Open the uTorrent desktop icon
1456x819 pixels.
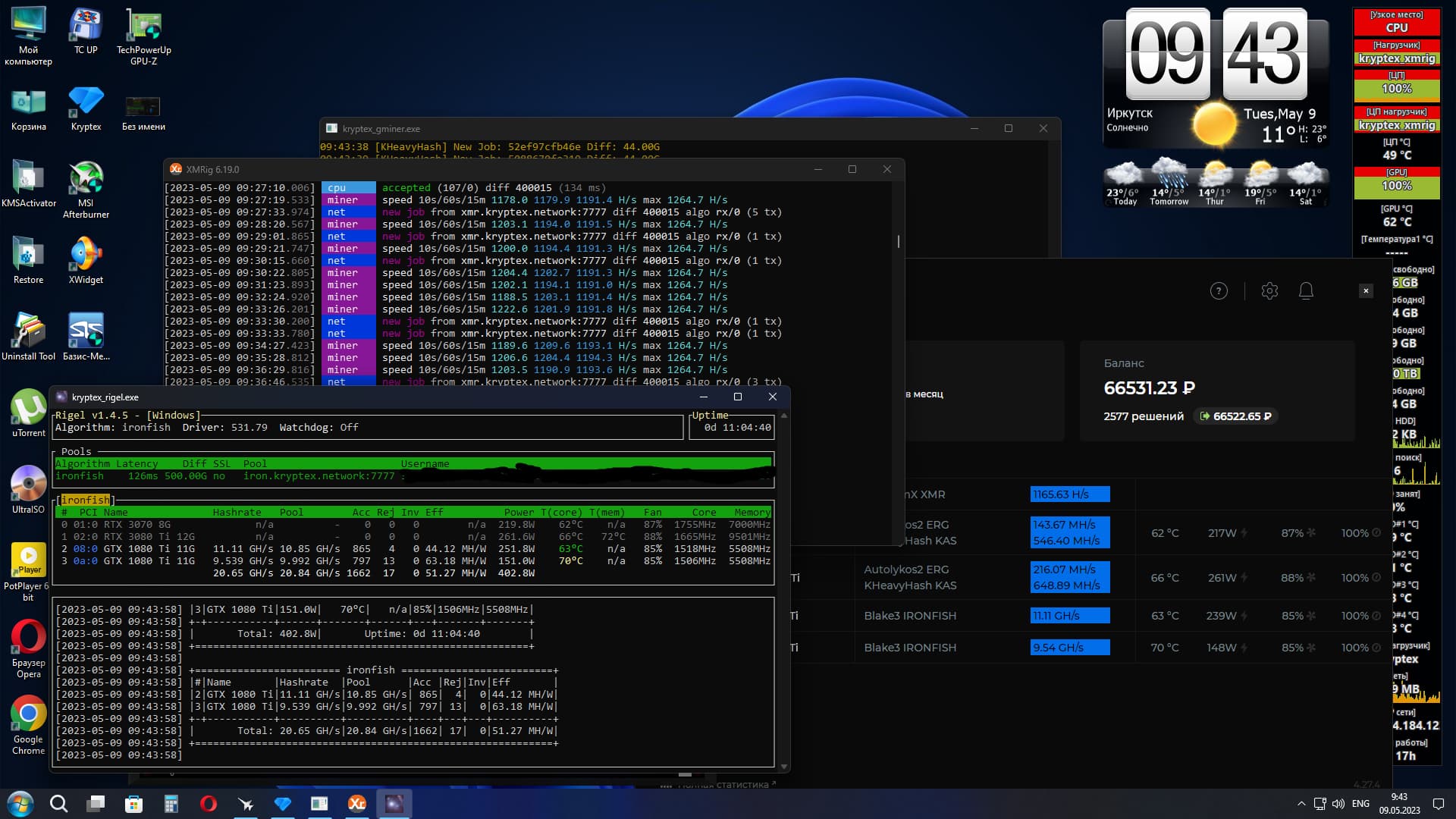28,413
